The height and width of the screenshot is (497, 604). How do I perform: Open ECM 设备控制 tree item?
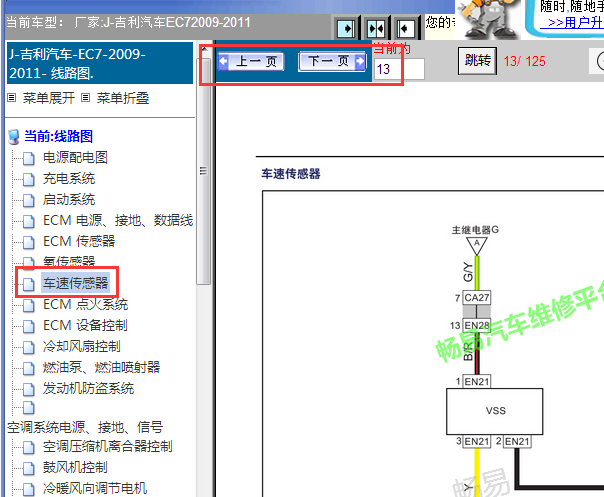pyautogui.click(x=85, y=325)
